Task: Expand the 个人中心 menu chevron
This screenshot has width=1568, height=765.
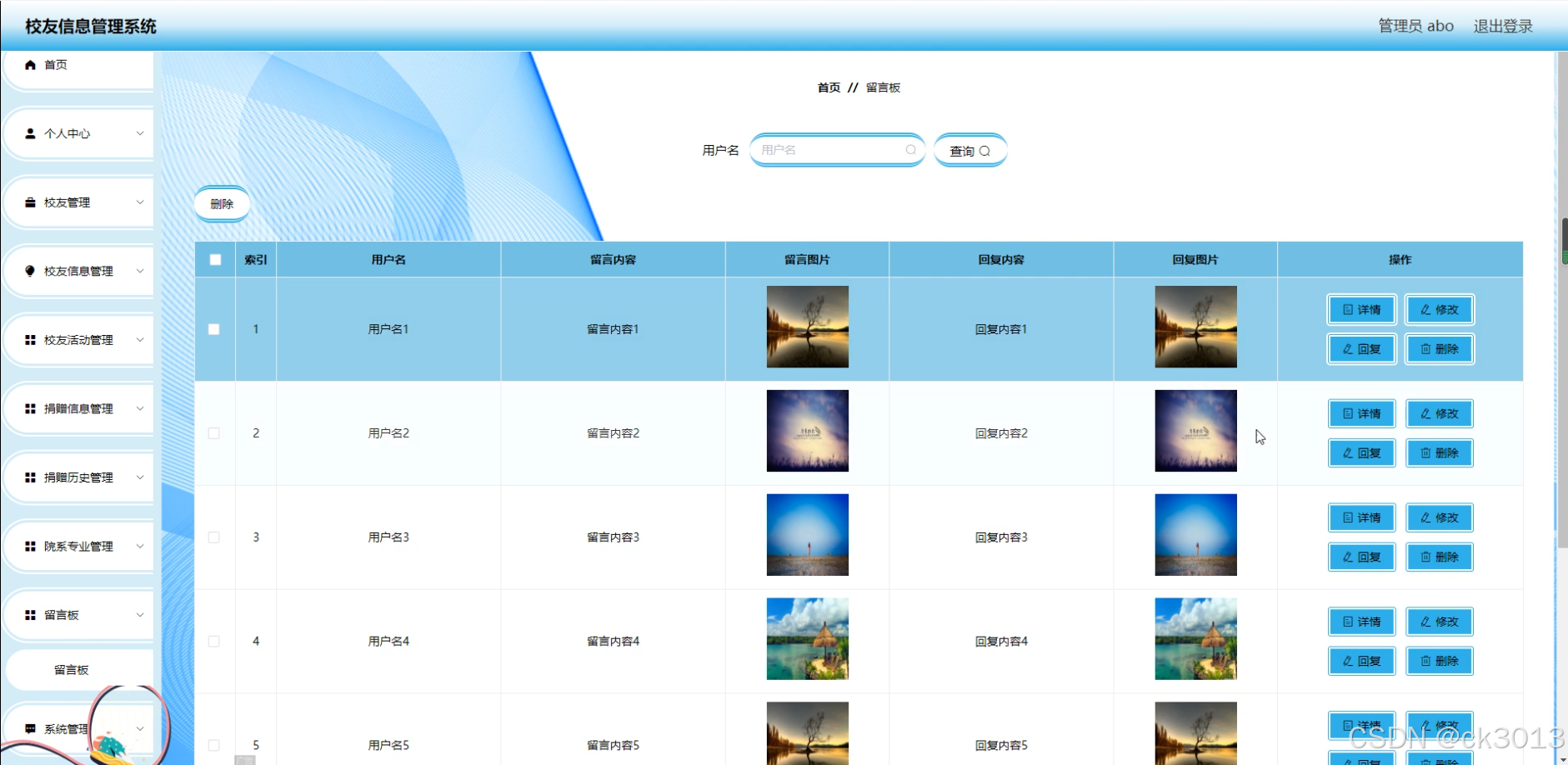Action: [140, 133]
